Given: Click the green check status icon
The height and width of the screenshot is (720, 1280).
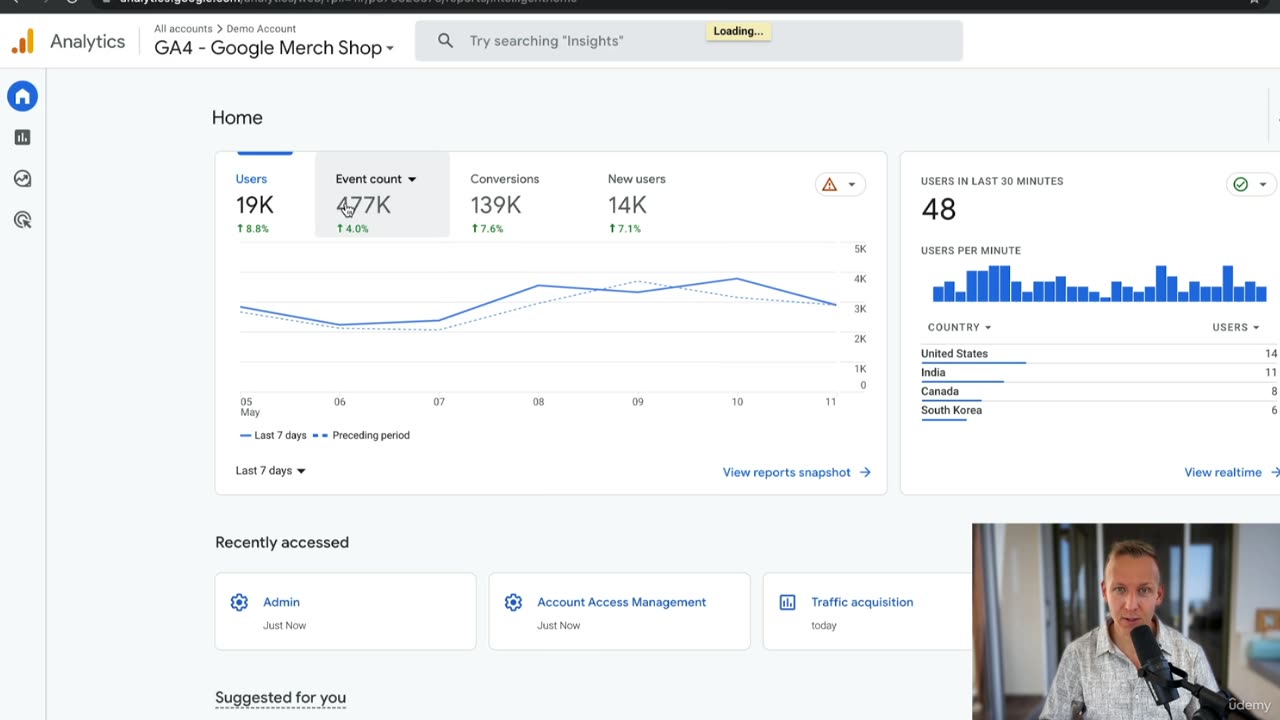Looking at the screenshot, I should 1240,184.
